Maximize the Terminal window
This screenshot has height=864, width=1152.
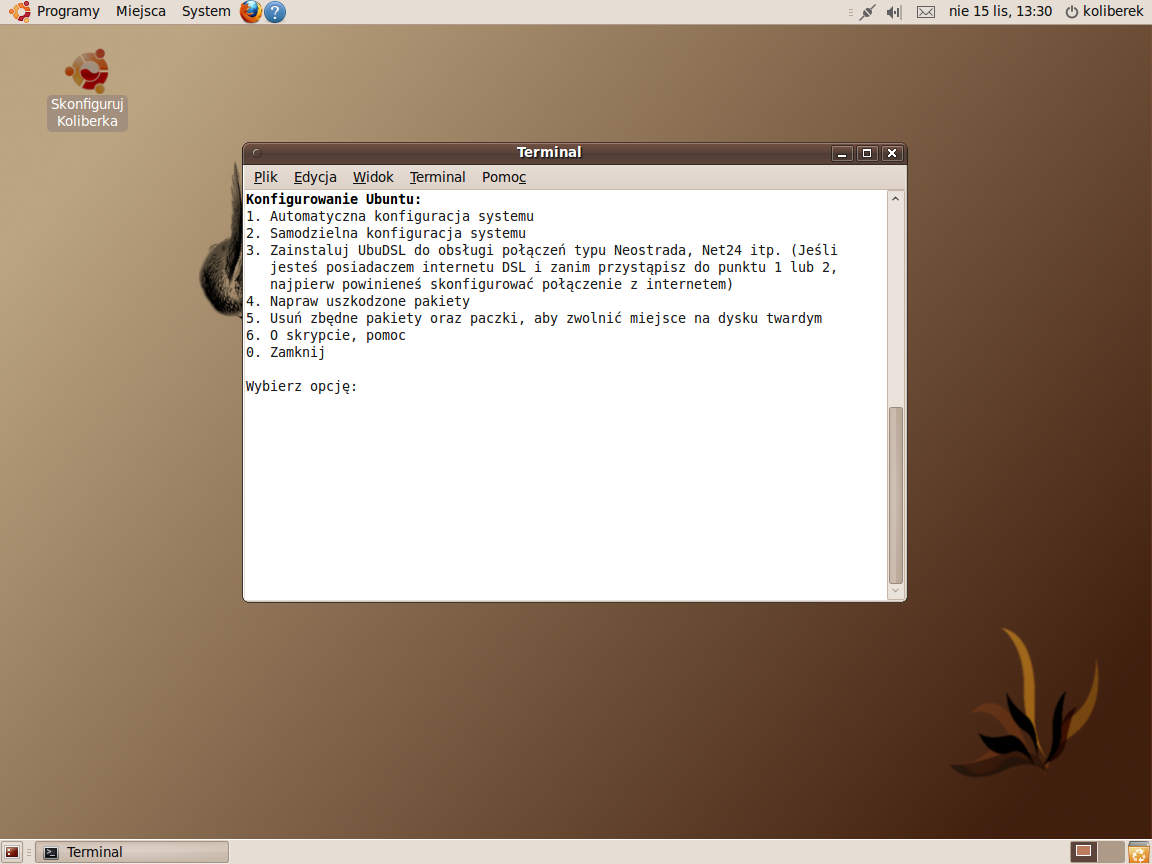(x=867, y=153)
